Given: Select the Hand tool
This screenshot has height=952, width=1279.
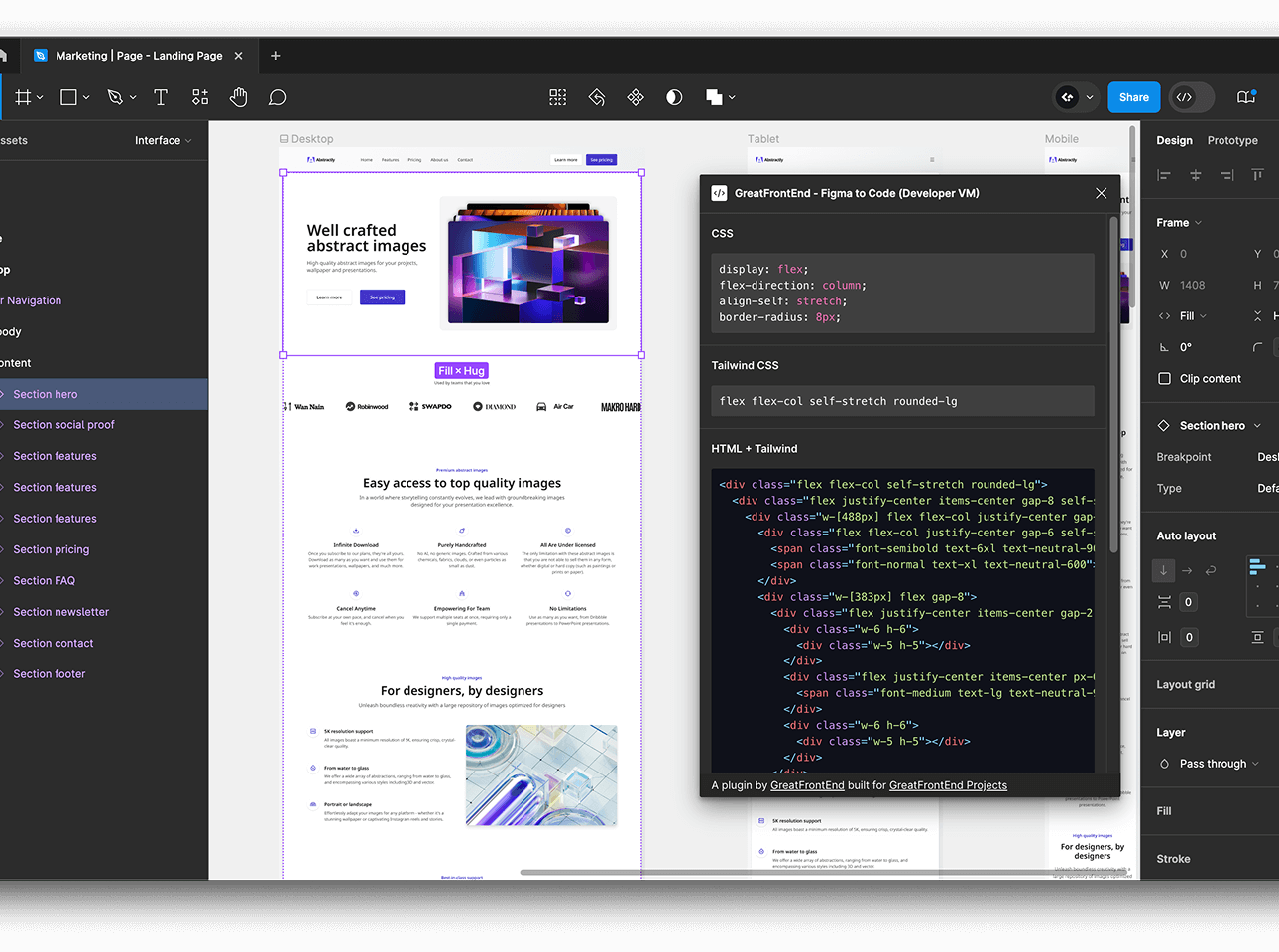Looking at the screenshot, I should click(238, 97).
